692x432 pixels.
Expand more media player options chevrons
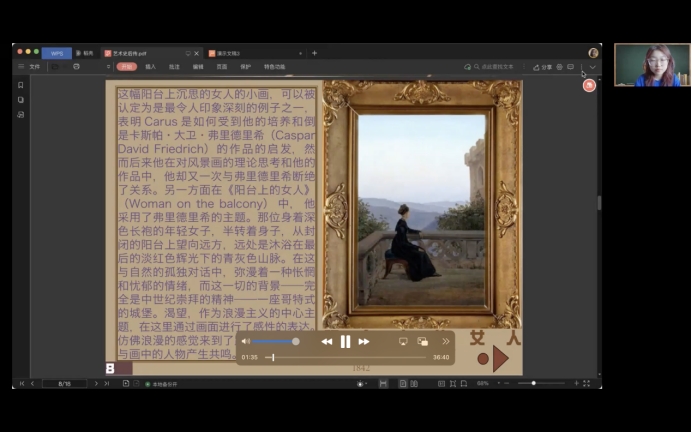[446, 342]
